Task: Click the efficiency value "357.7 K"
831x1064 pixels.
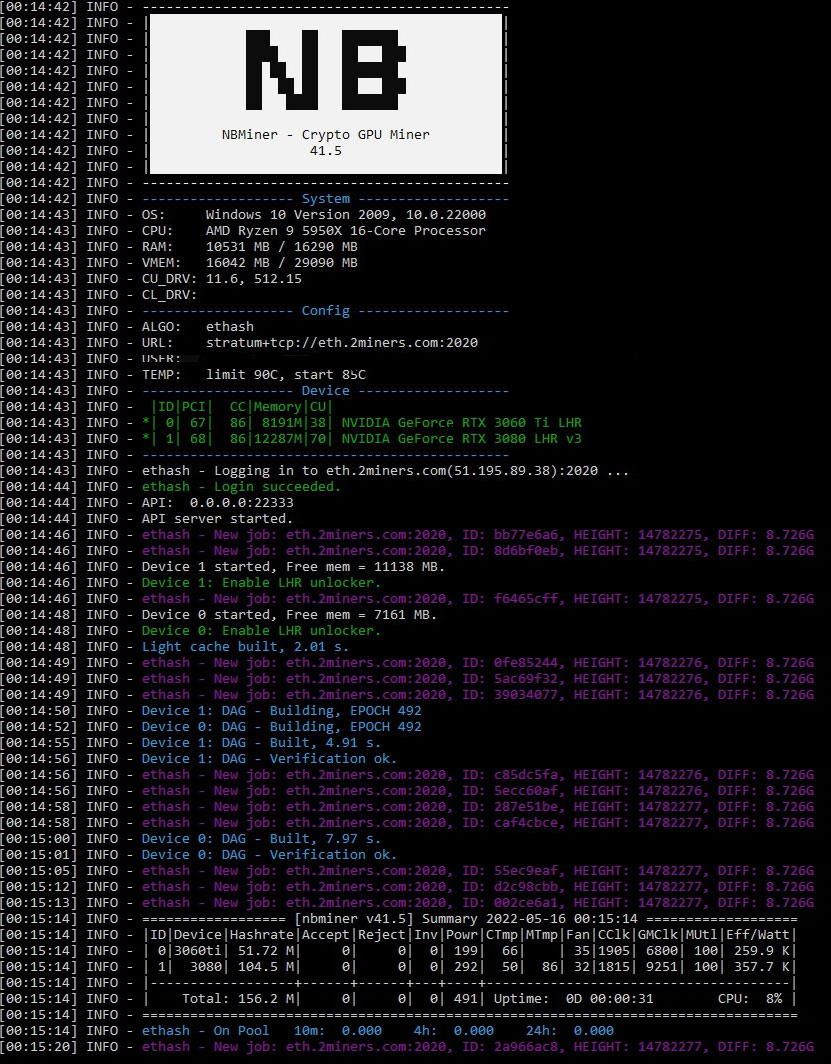Action: (762, 967)
